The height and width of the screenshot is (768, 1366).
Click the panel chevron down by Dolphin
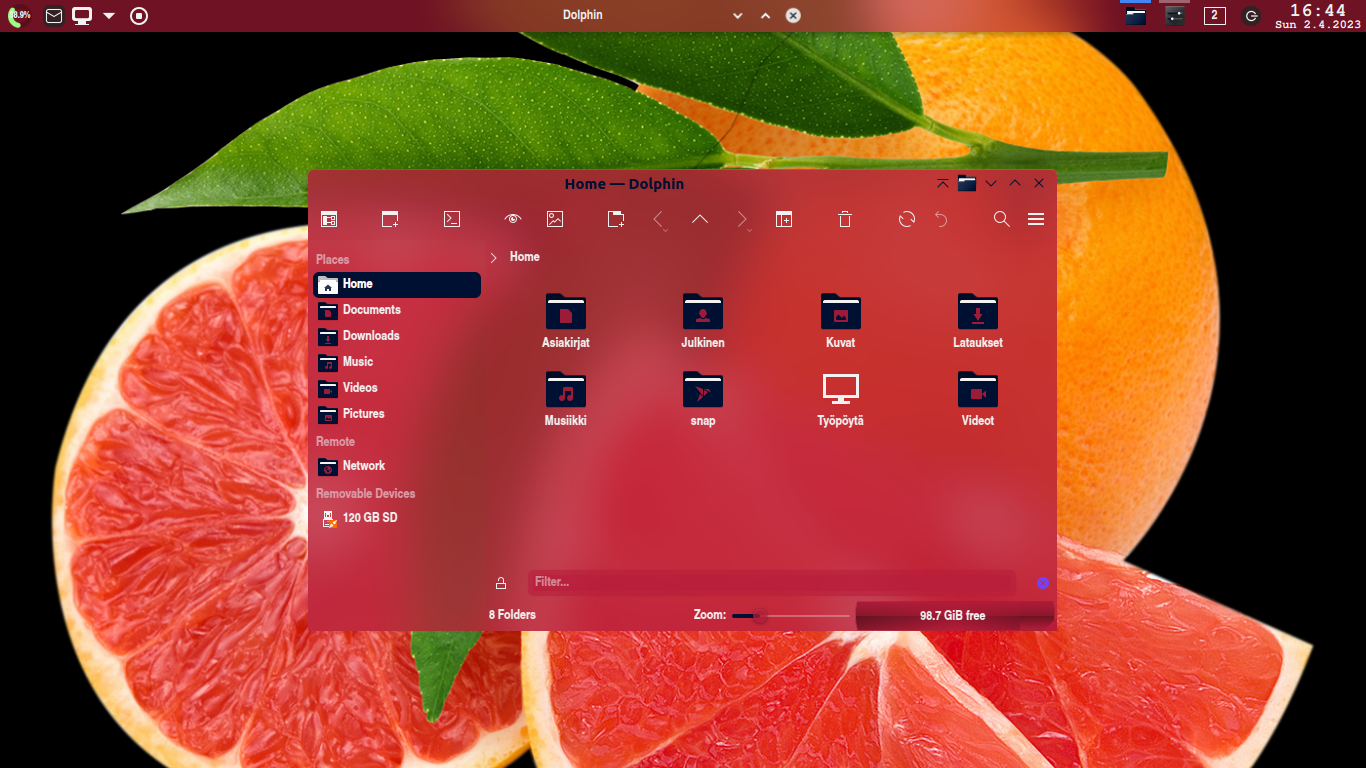(x=738, y=16)
